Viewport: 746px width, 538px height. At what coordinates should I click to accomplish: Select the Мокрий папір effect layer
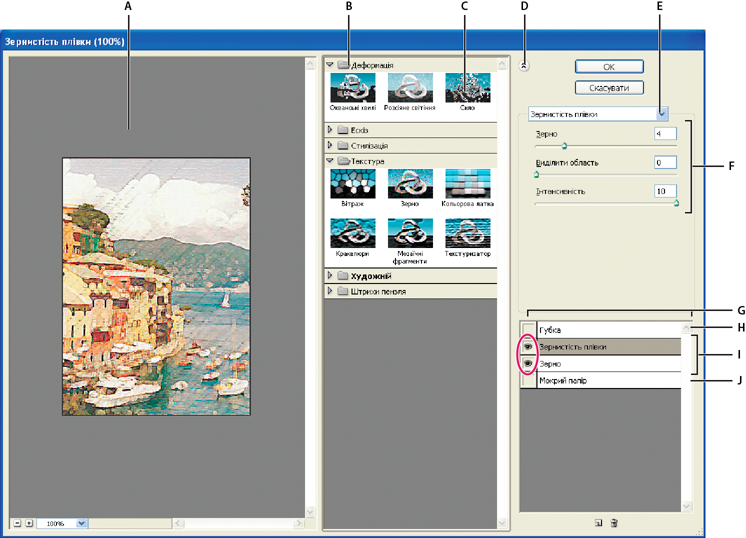pos(609,381)
